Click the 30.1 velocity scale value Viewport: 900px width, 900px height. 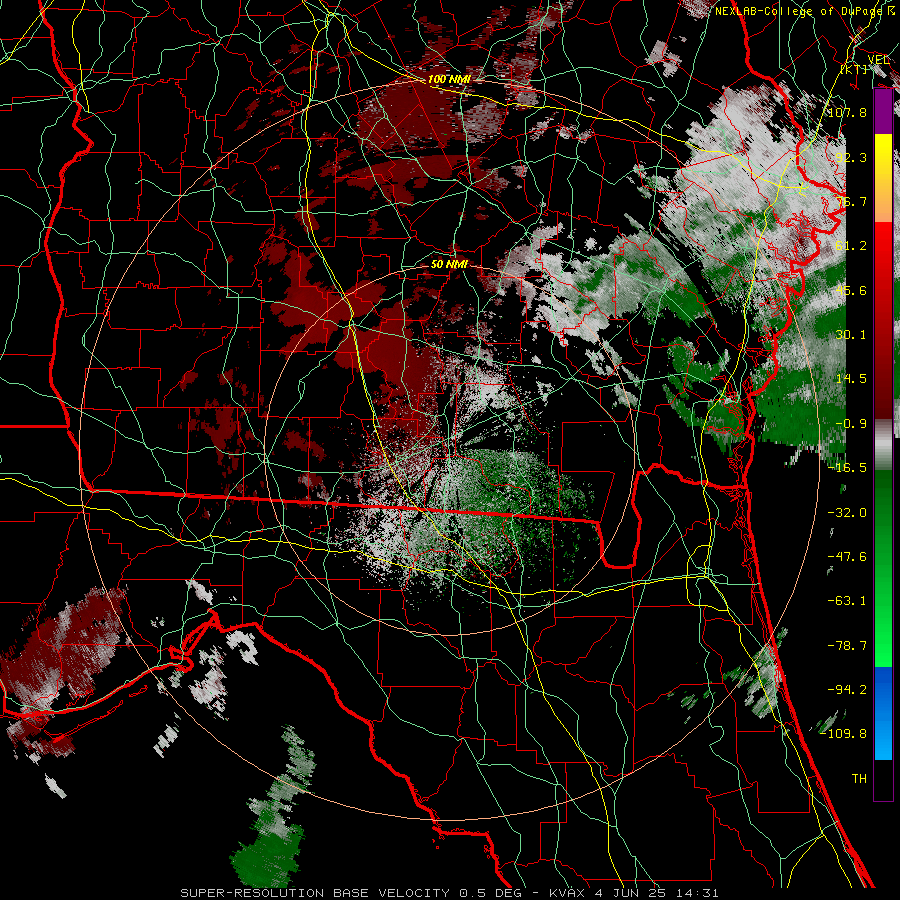pyautogui.click(x=851, y=335)
